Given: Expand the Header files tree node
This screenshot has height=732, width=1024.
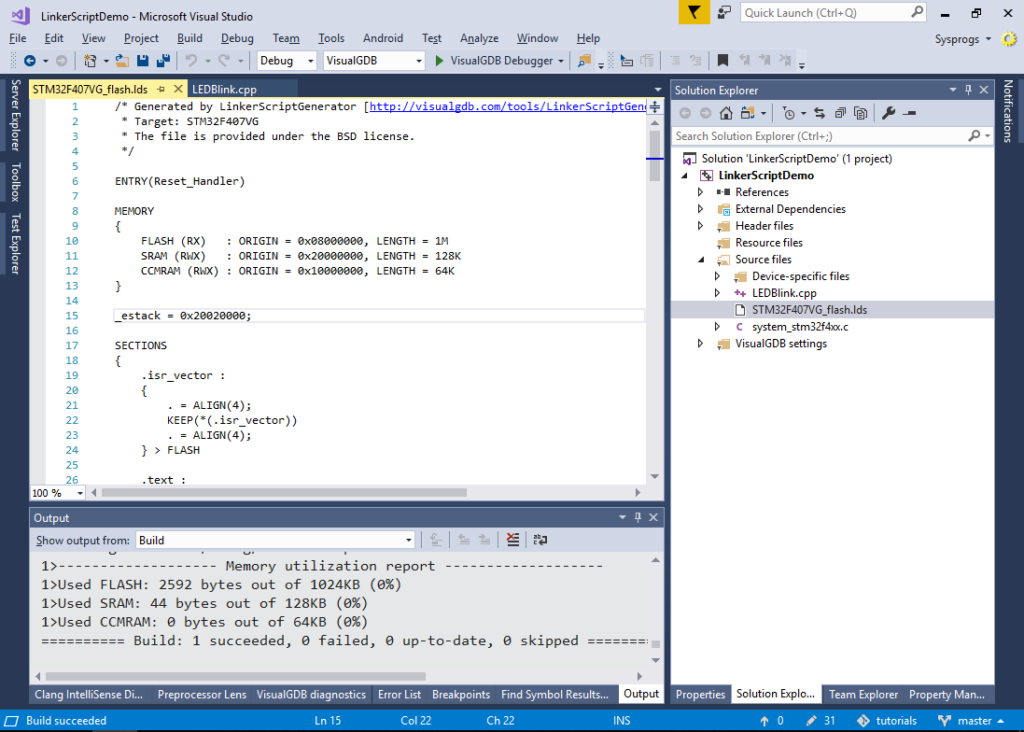Looking at the screenshot, I should coord(701,226).
